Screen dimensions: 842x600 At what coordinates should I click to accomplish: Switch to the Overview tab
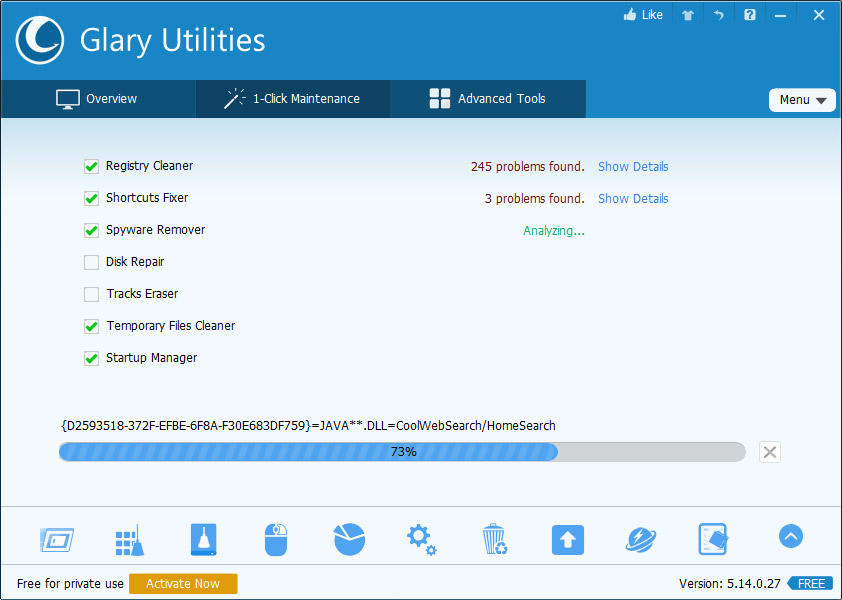[x=97, y=99]
